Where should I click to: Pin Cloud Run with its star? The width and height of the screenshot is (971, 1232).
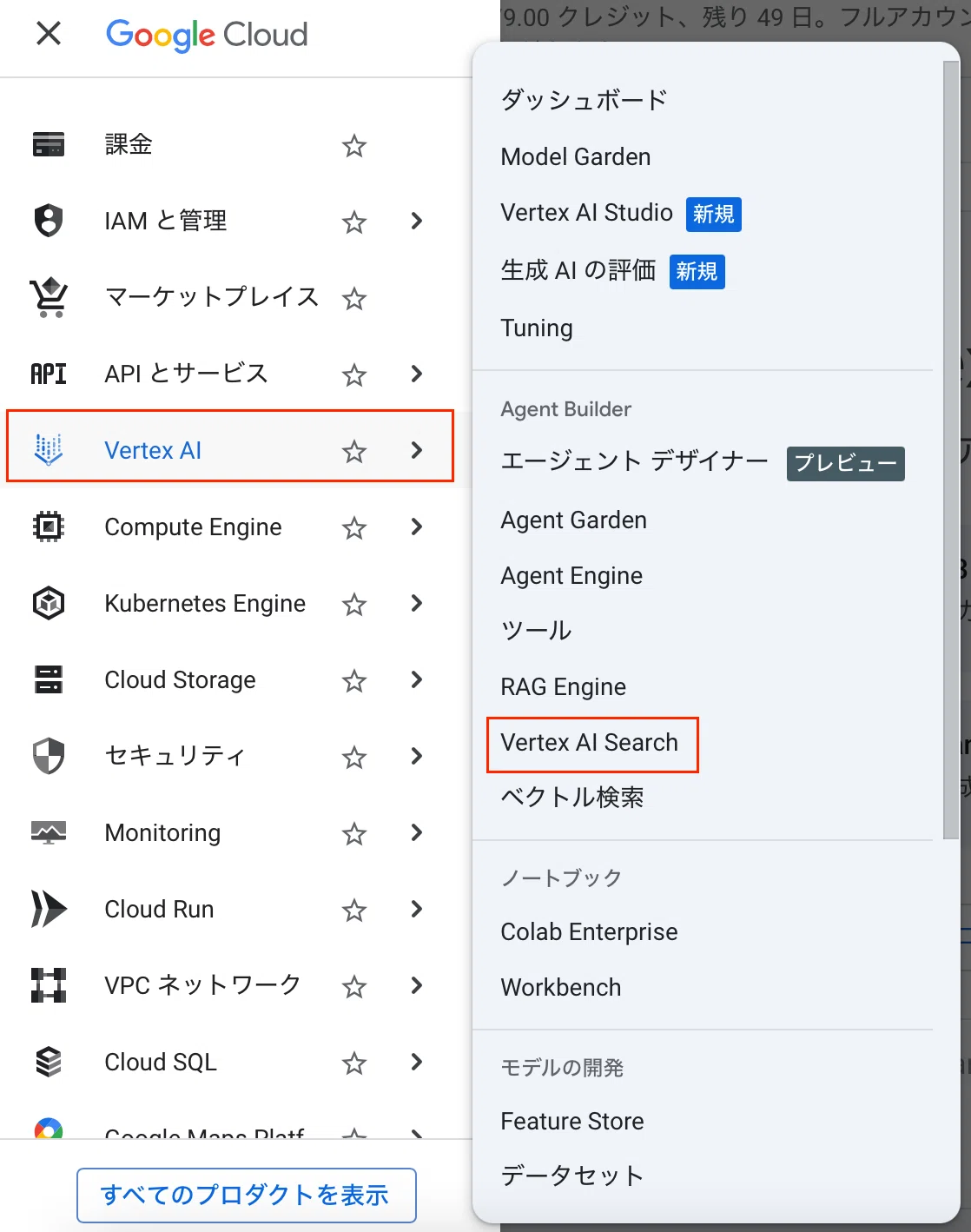coord(354,910)
